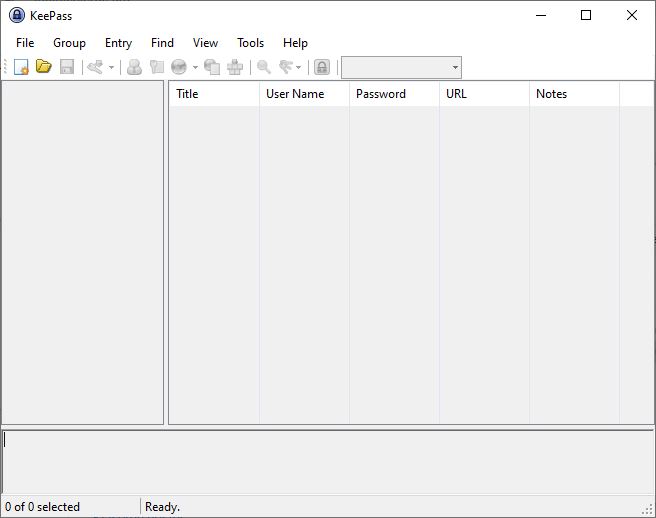Sort by the Password column header
This screenshot has width=656, height=518.
click(x=394, y=94)
